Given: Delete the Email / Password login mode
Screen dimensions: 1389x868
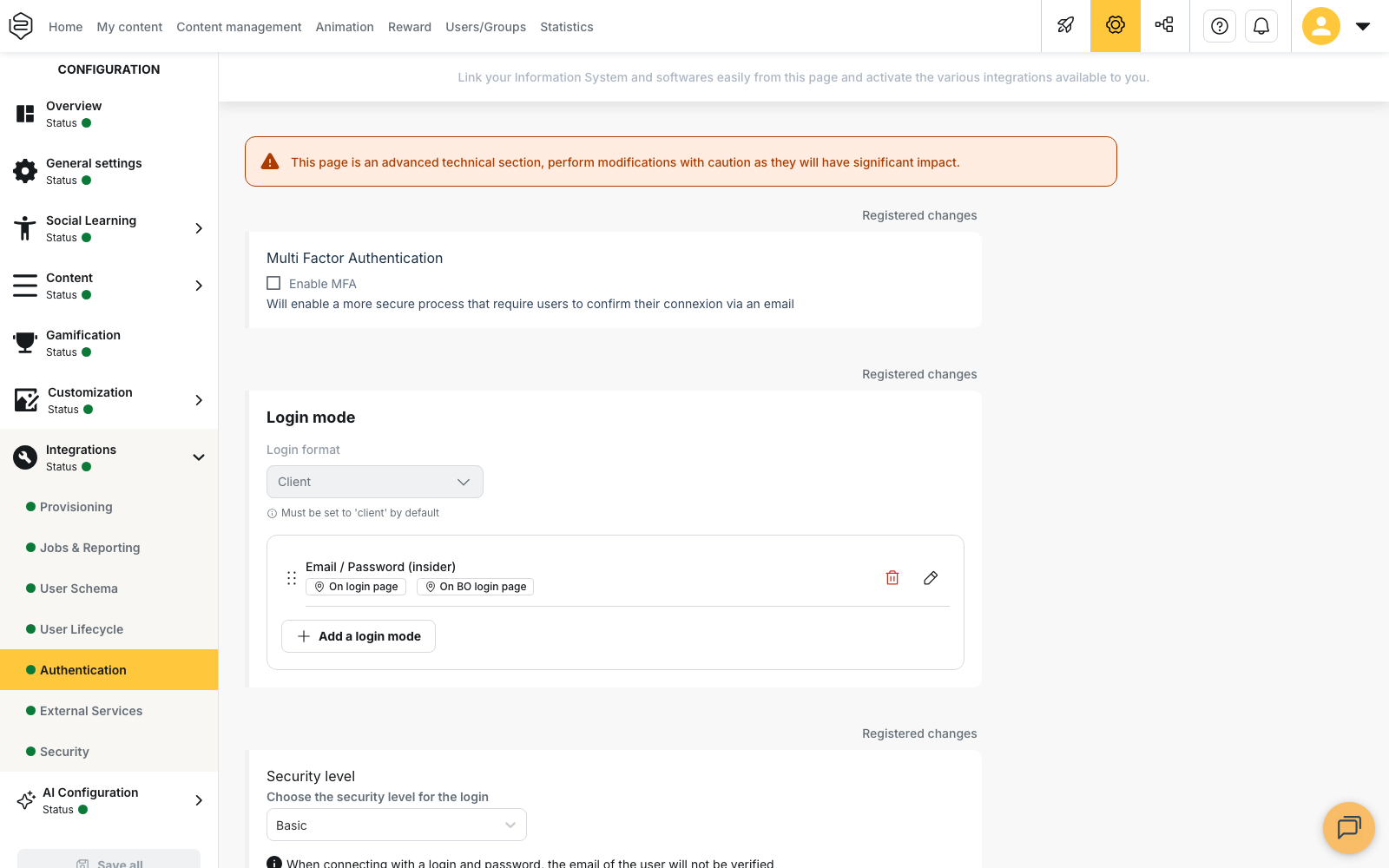Looking at the screenshot, I should (x=892, y=578).
